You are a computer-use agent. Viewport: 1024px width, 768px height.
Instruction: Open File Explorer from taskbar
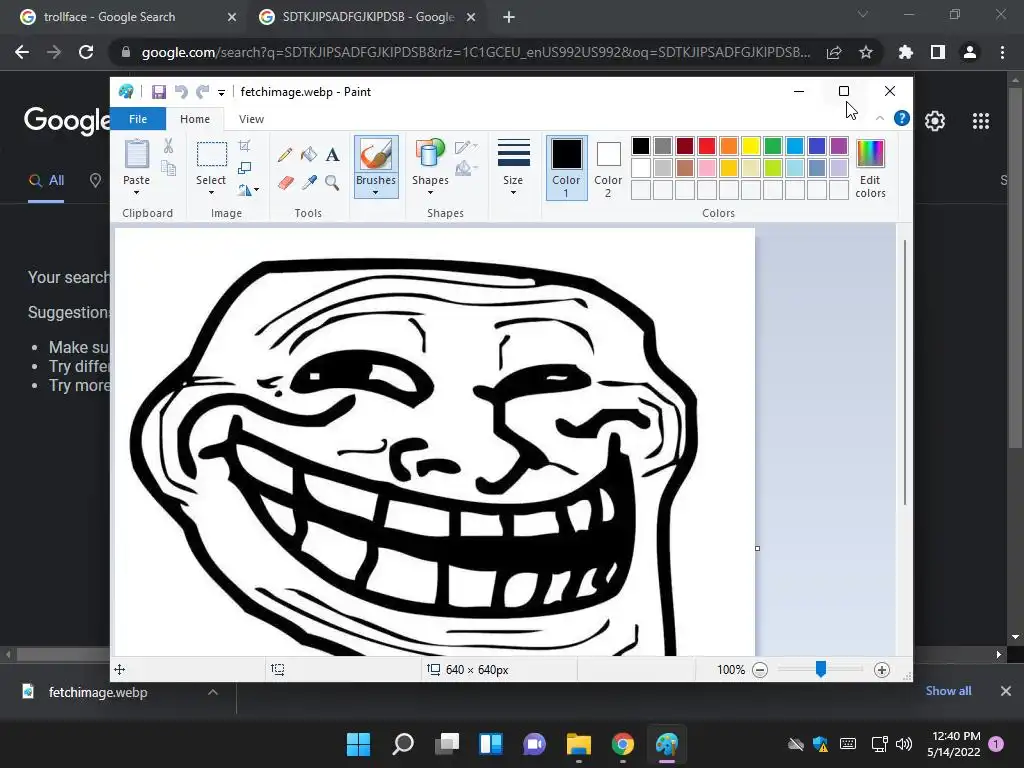click(x=579, y=744)
